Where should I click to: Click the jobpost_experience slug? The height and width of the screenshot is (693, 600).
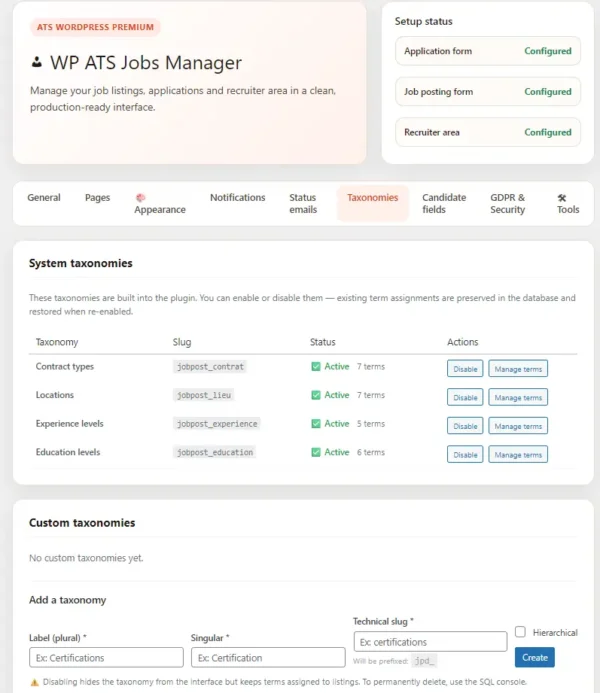pyautogui.click(x=217, y=424)
